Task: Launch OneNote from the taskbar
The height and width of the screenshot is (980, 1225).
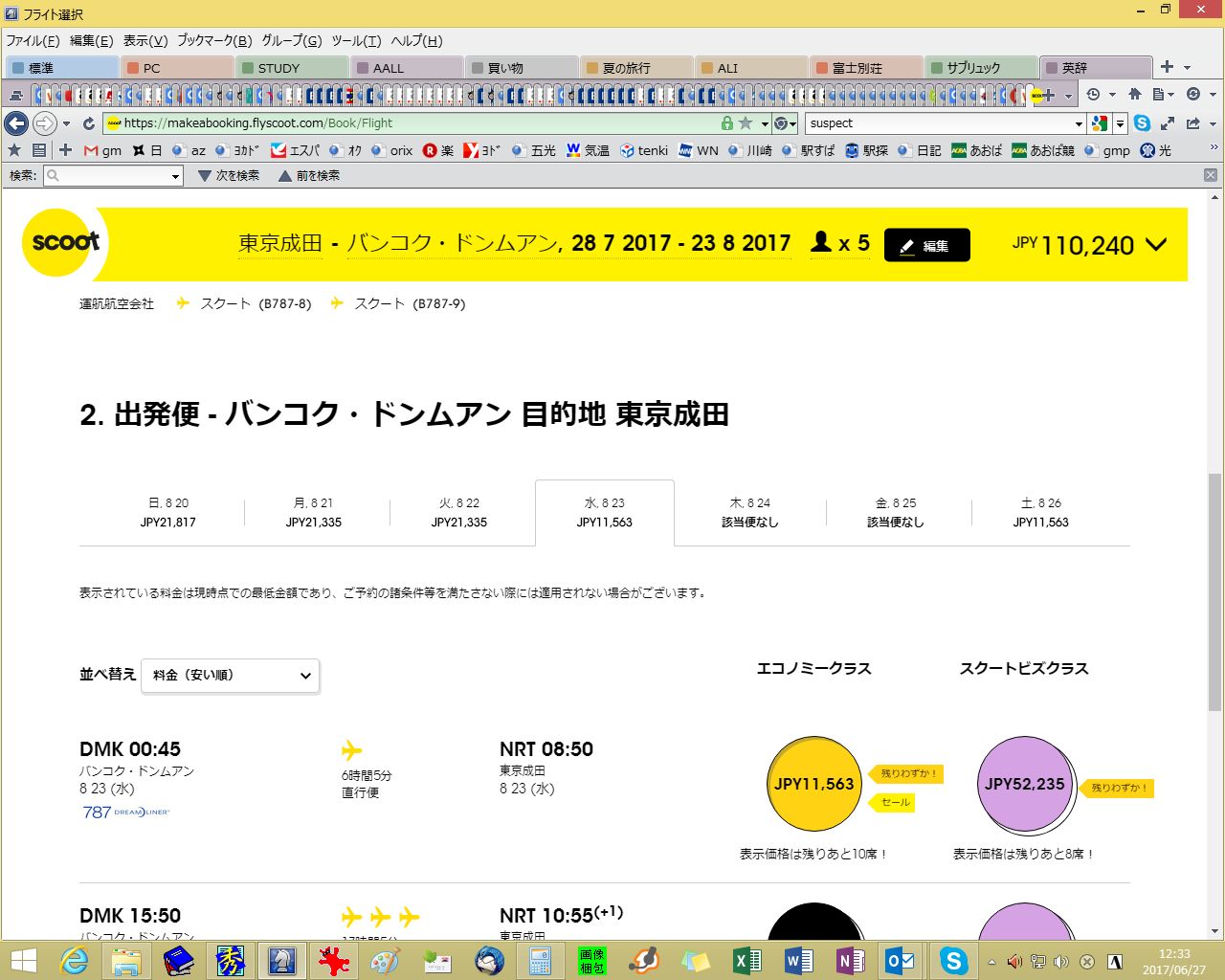Action: click(x=850, y=960)
